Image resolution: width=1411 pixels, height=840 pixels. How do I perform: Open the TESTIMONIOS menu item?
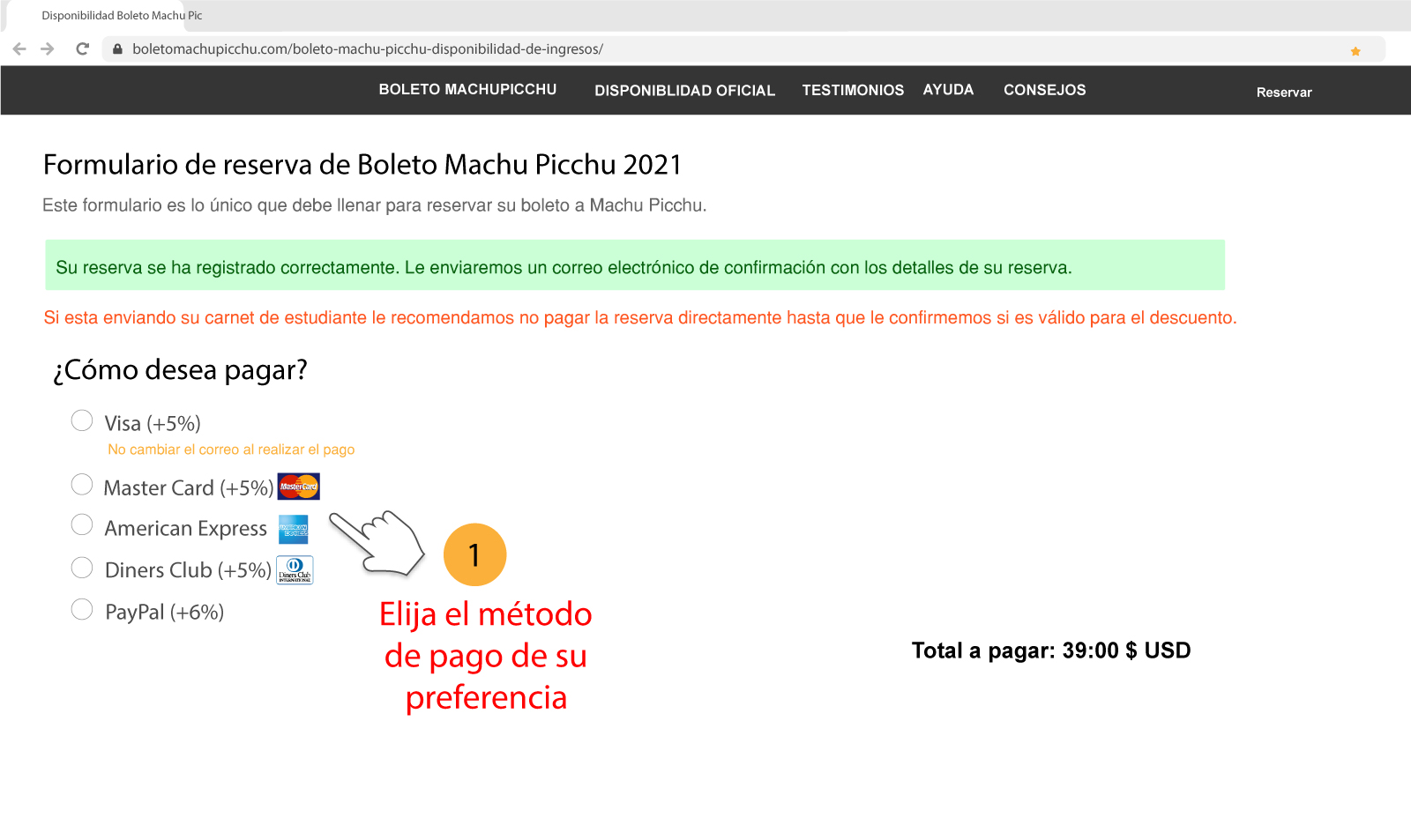point(853,91)
